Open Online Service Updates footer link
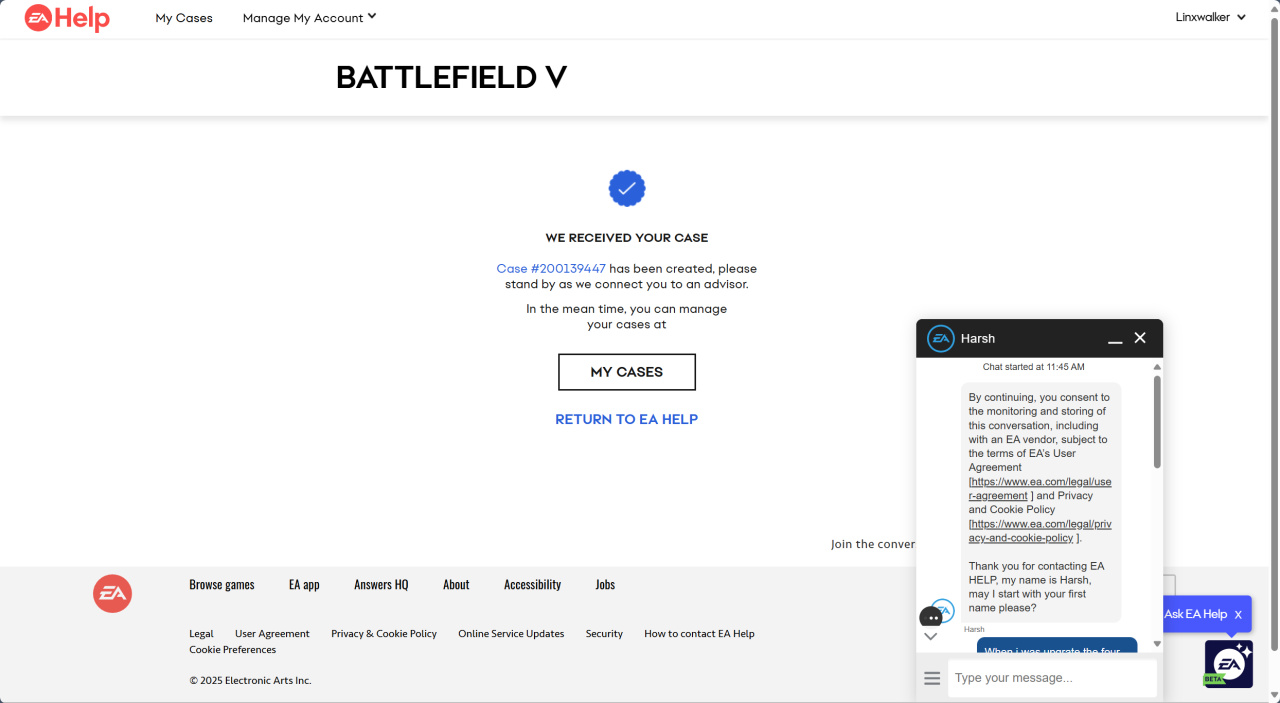Image resolution: width=1280 pixels, height=703 pixels. click(511, 634)
